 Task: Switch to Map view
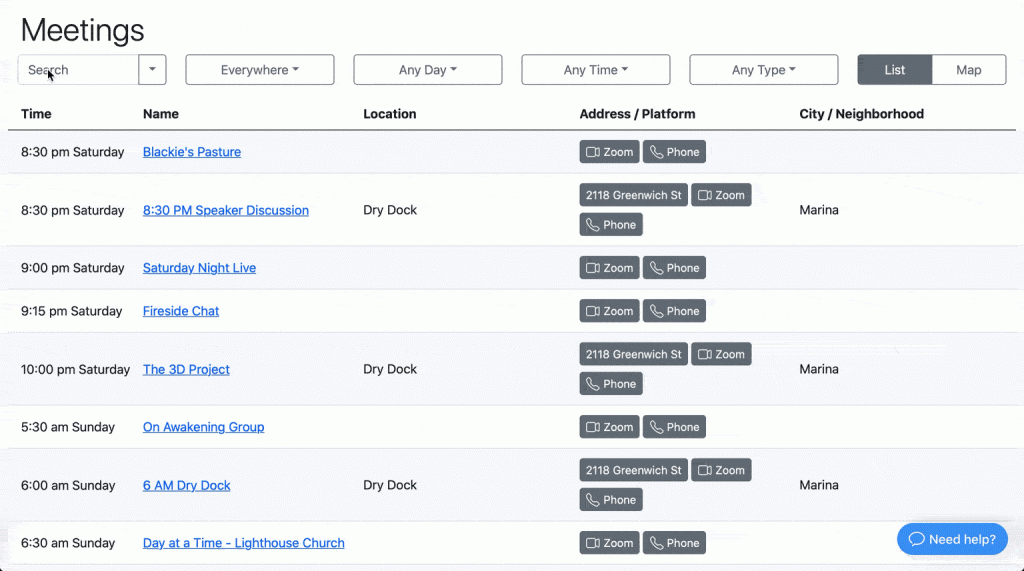coord(968,70)
